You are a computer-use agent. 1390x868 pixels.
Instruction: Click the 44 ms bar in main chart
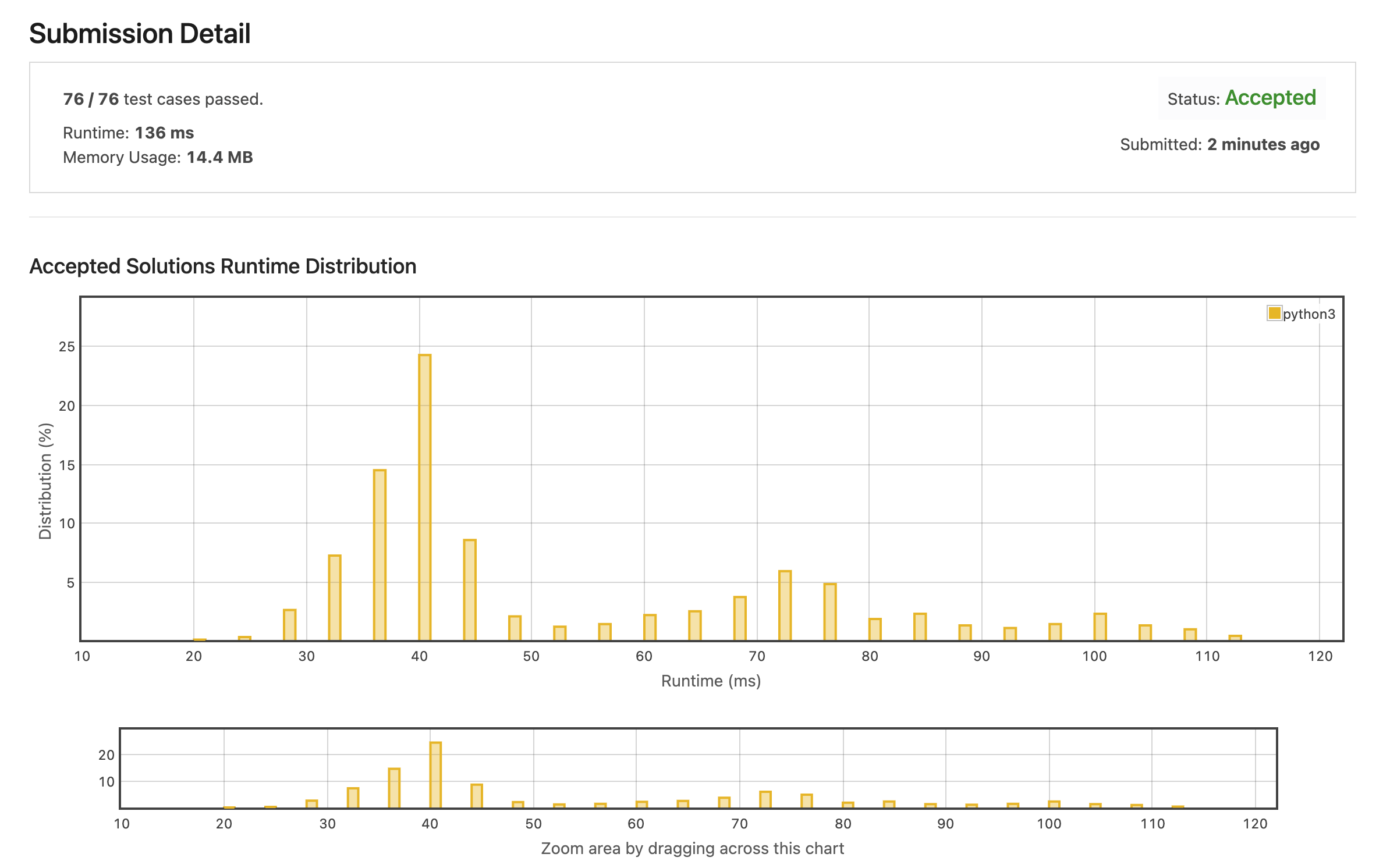click(x=470, y=590)
